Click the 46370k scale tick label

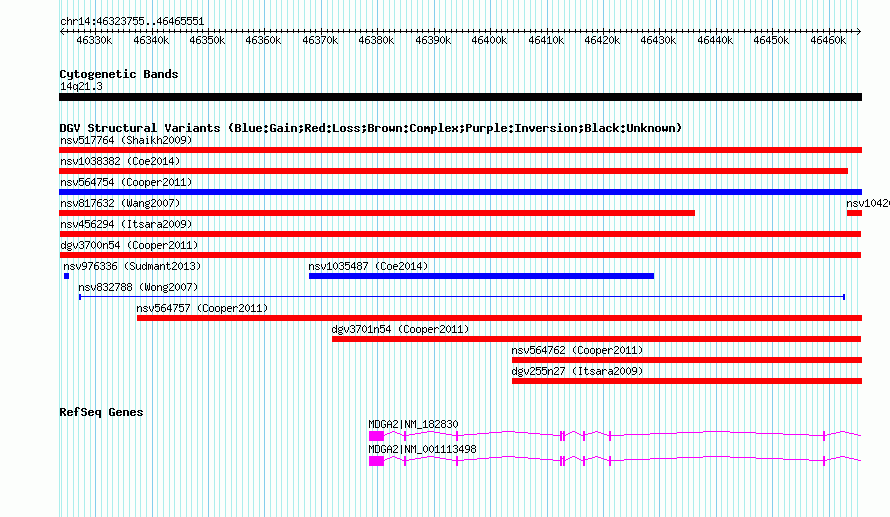320,40
